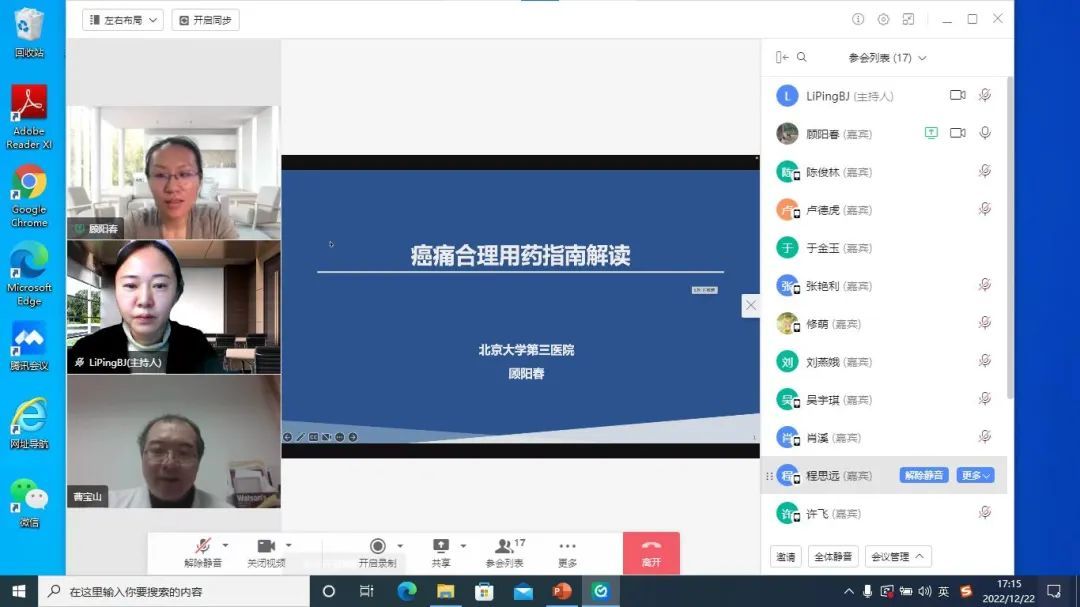Start recording with 开启录制 icon
Image resolution: width=1080 pixels, height=607 pixels.
point(377,546)
